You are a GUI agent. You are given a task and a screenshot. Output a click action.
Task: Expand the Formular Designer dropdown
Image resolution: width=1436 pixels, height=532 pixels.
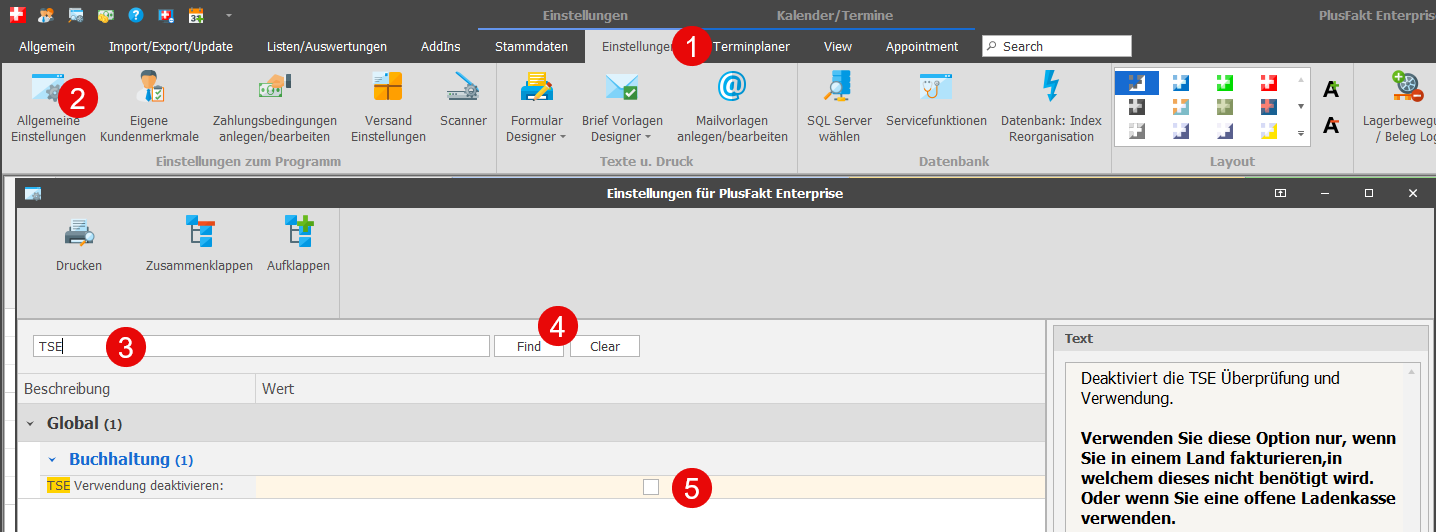click(536, 137)
